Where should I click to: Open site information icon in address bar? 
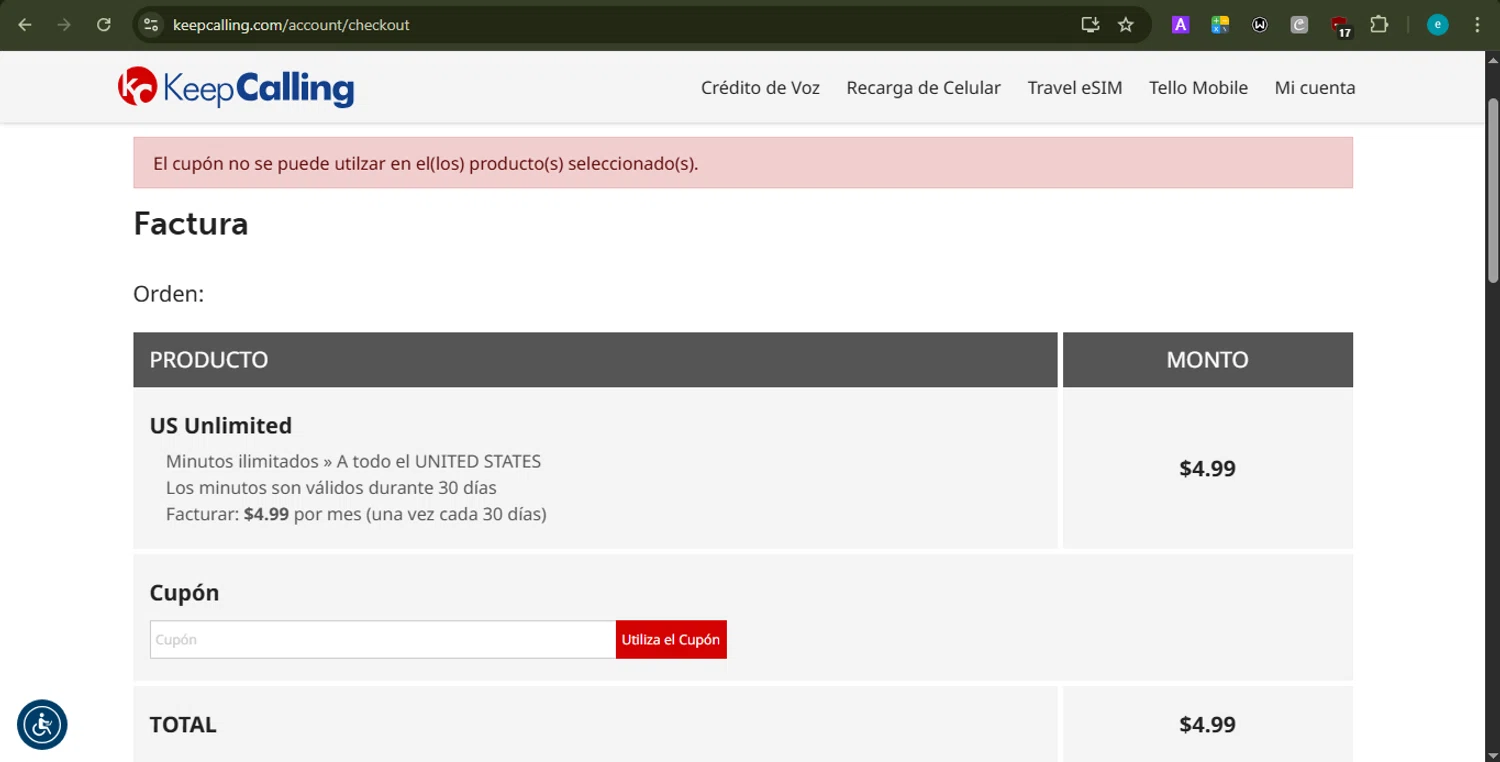coord(151,25)
